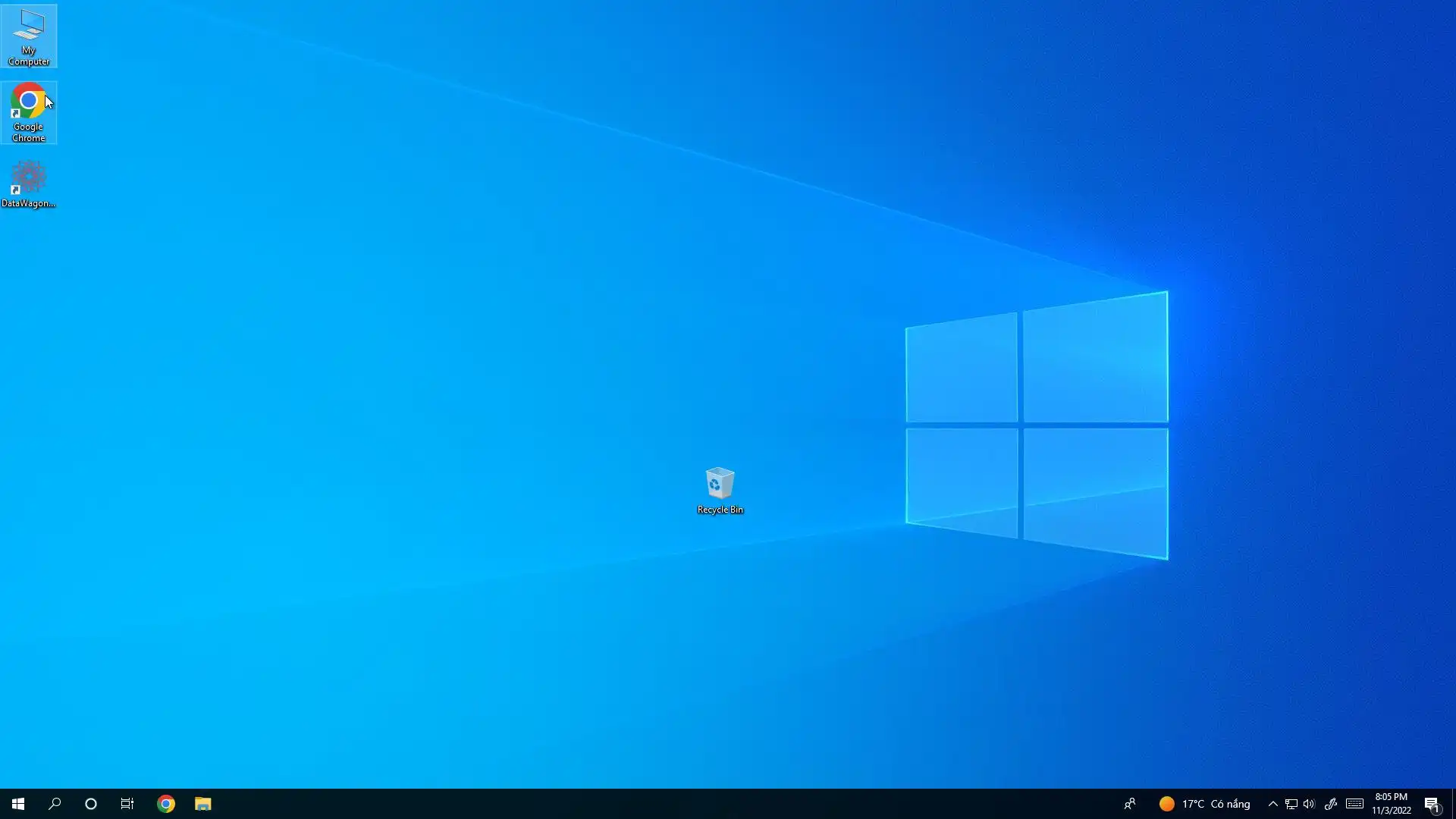1456x819 pixels.
Task: Open Windows Ink Workspace pen icon
Action: [1331, 804]
